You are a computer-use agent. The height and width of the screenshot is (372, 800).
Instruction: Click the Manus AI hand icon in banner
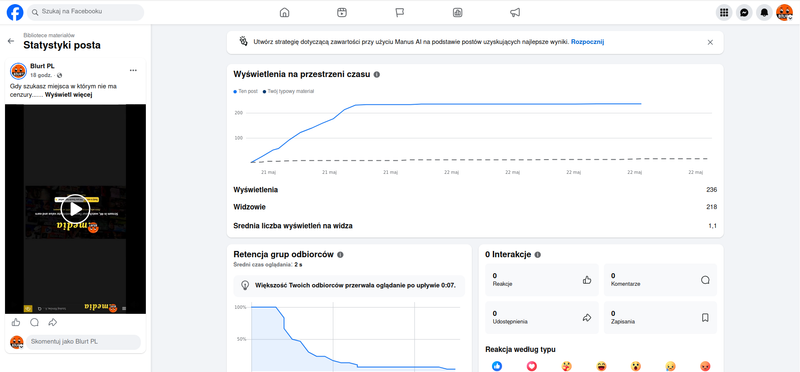click(x=243, y=42)
